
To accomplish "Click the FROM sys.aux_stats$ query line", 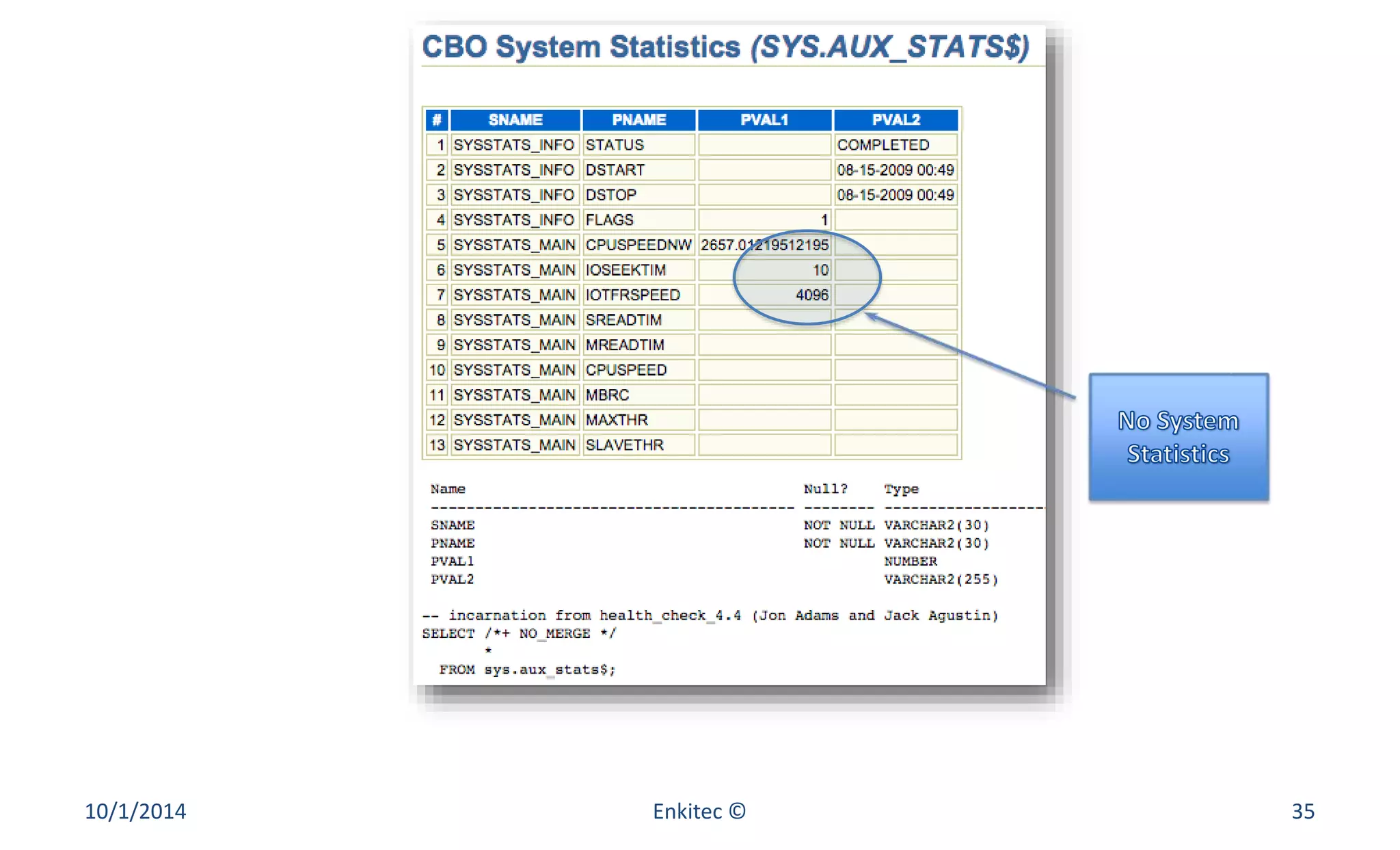I will pyautogui.click(x=527, y=669).
